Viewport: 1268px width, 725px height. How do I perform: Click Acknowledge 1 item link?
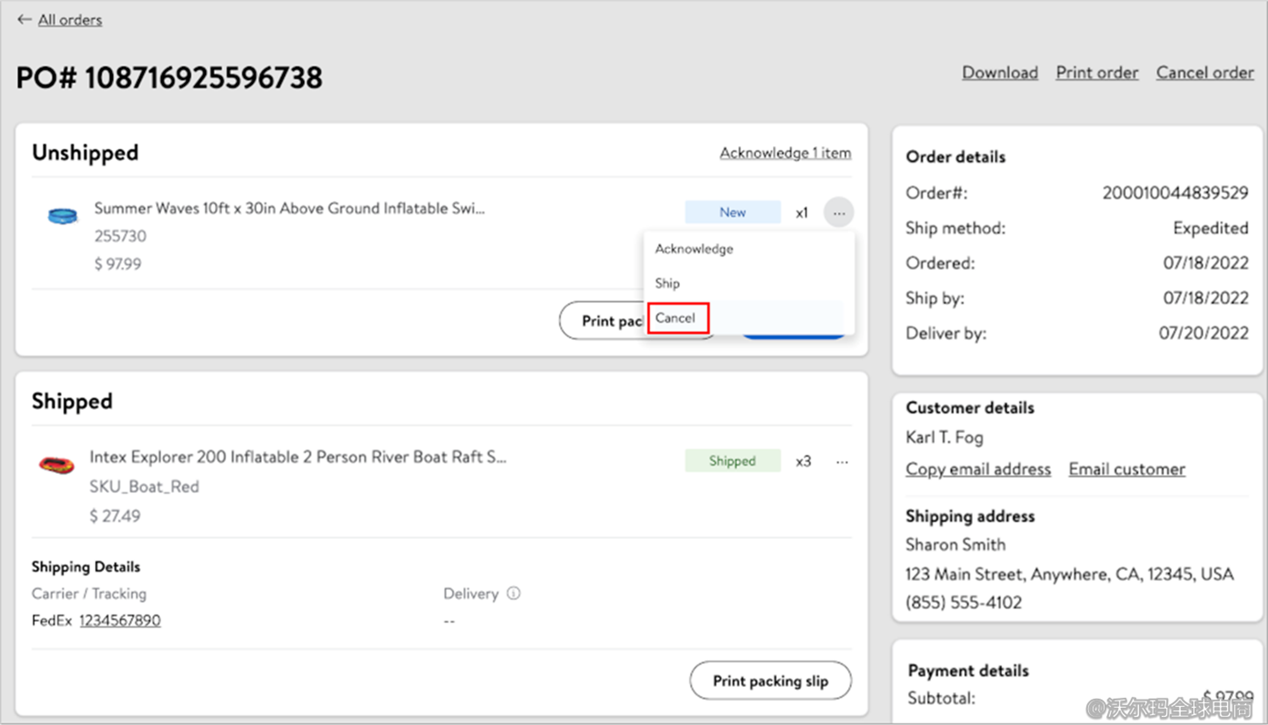pos(785,153)
